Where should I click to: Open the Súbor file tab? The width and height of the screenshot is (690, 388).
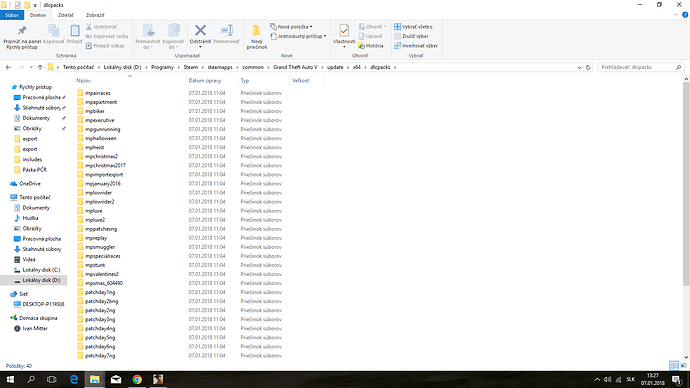12,15
